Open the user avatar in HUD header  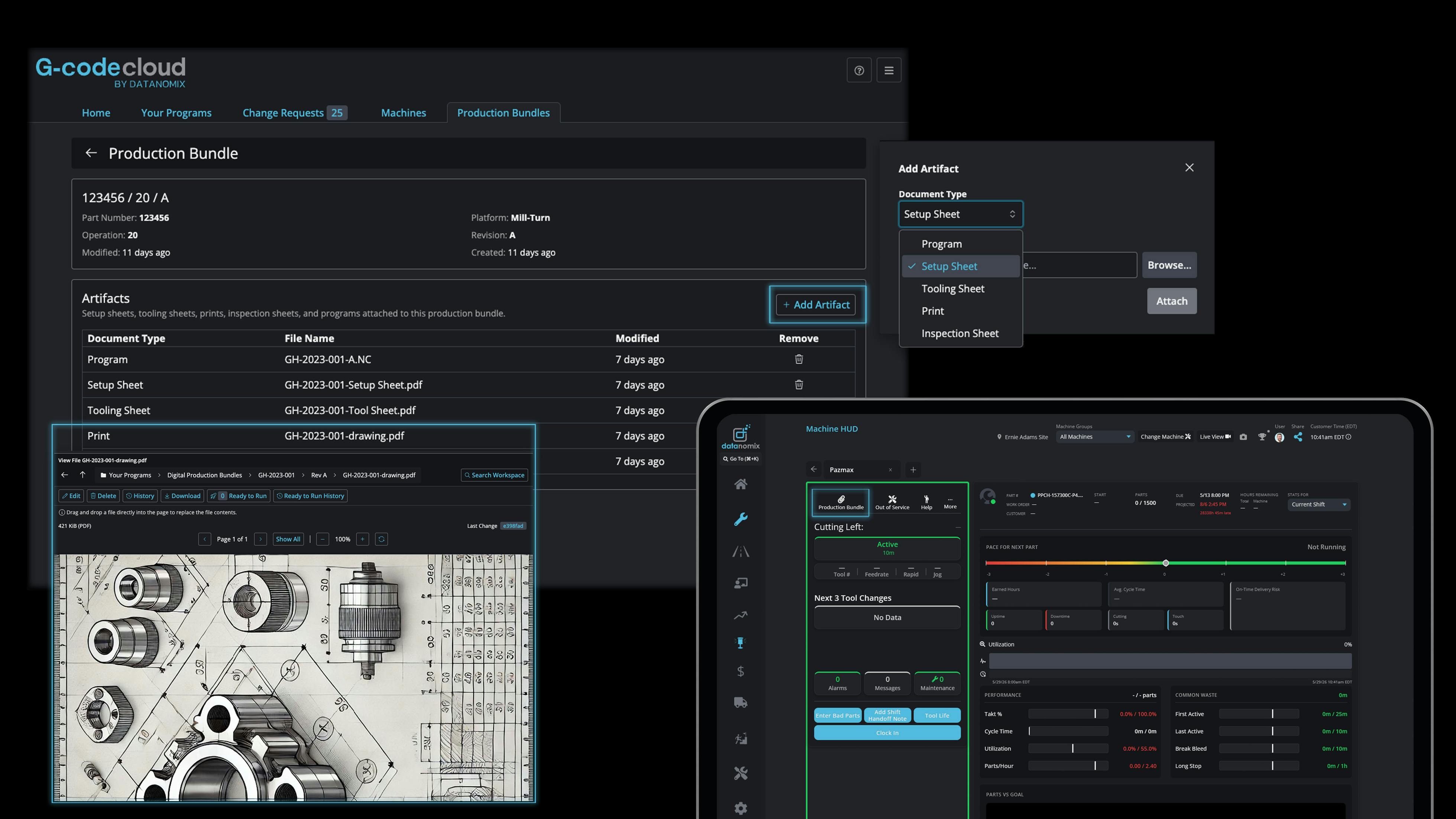(1279, 437)
